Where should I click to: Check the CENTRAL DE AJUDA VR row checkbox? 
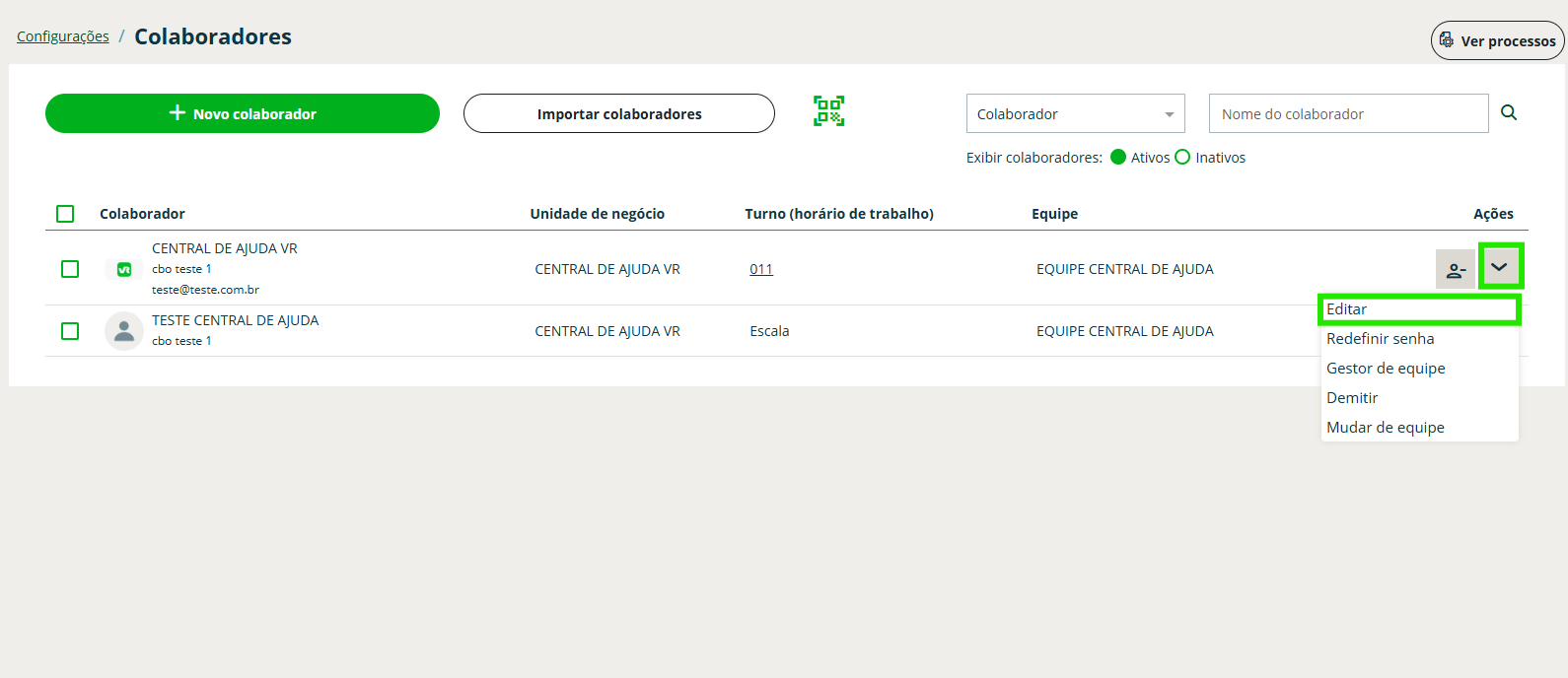tap(70, 269)
